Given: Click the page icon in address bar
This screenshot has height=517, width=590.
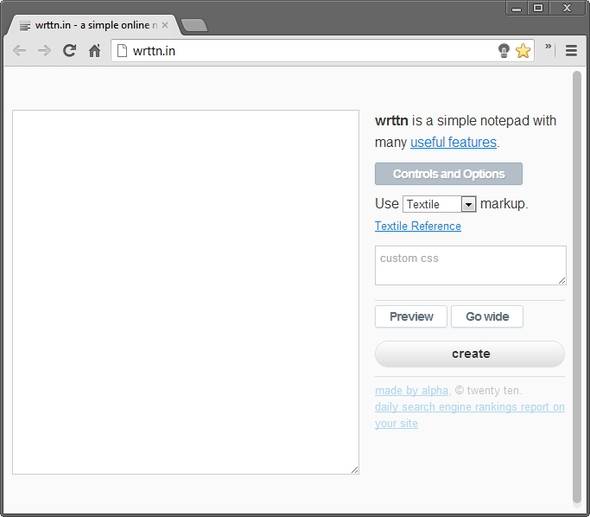Looking at the screenshot, I should click(122, 50).
